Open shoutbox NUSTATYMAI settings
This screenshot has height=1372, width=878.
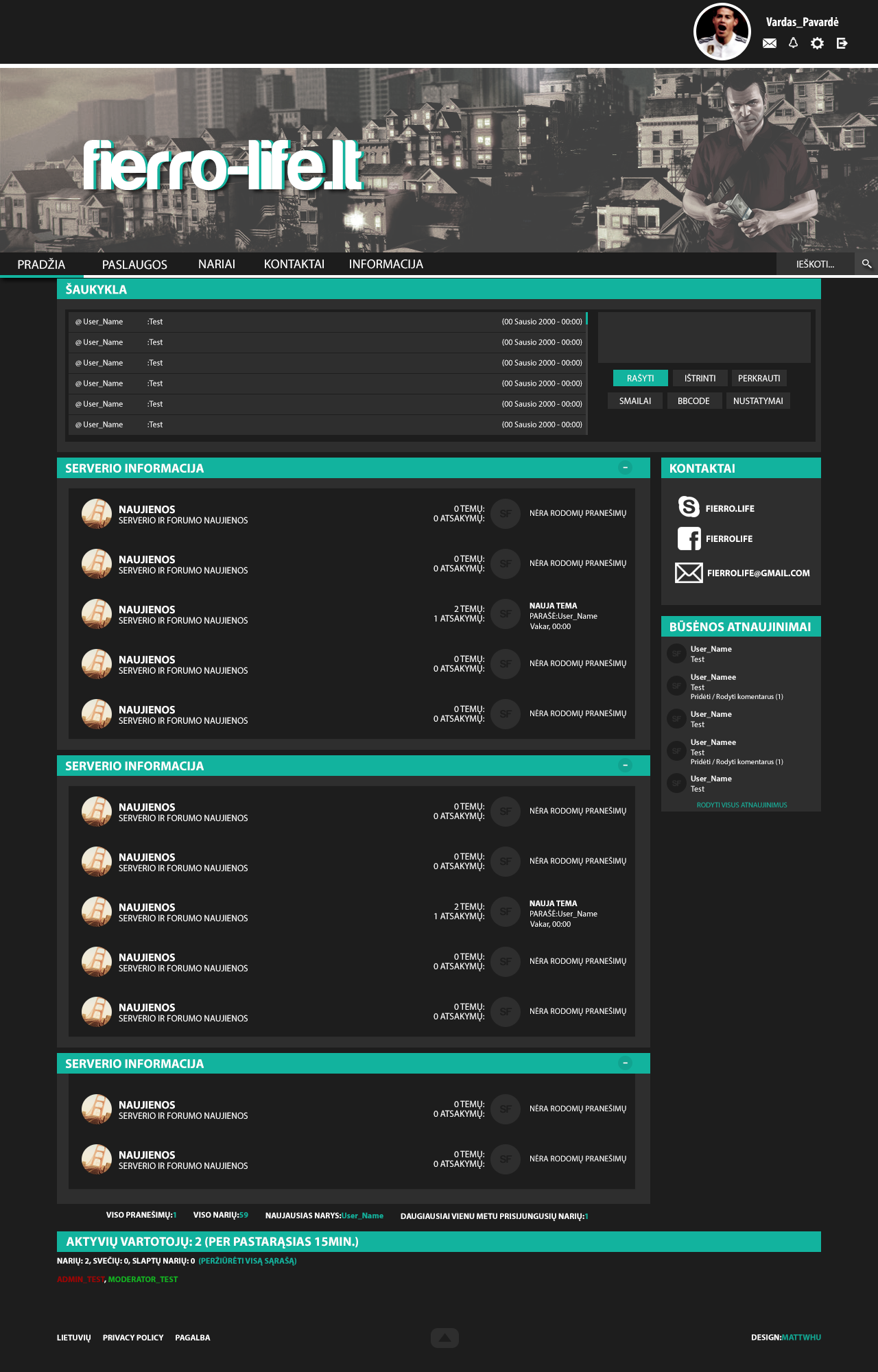(758, 401)
